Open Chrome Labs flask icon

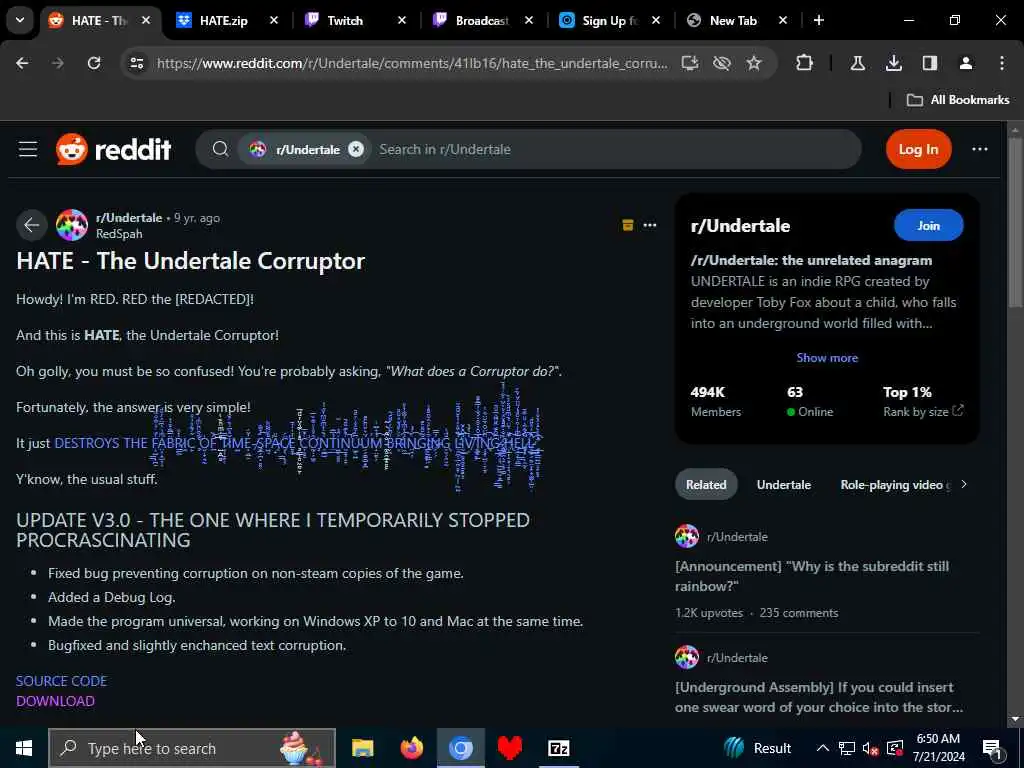click(857, 63)
